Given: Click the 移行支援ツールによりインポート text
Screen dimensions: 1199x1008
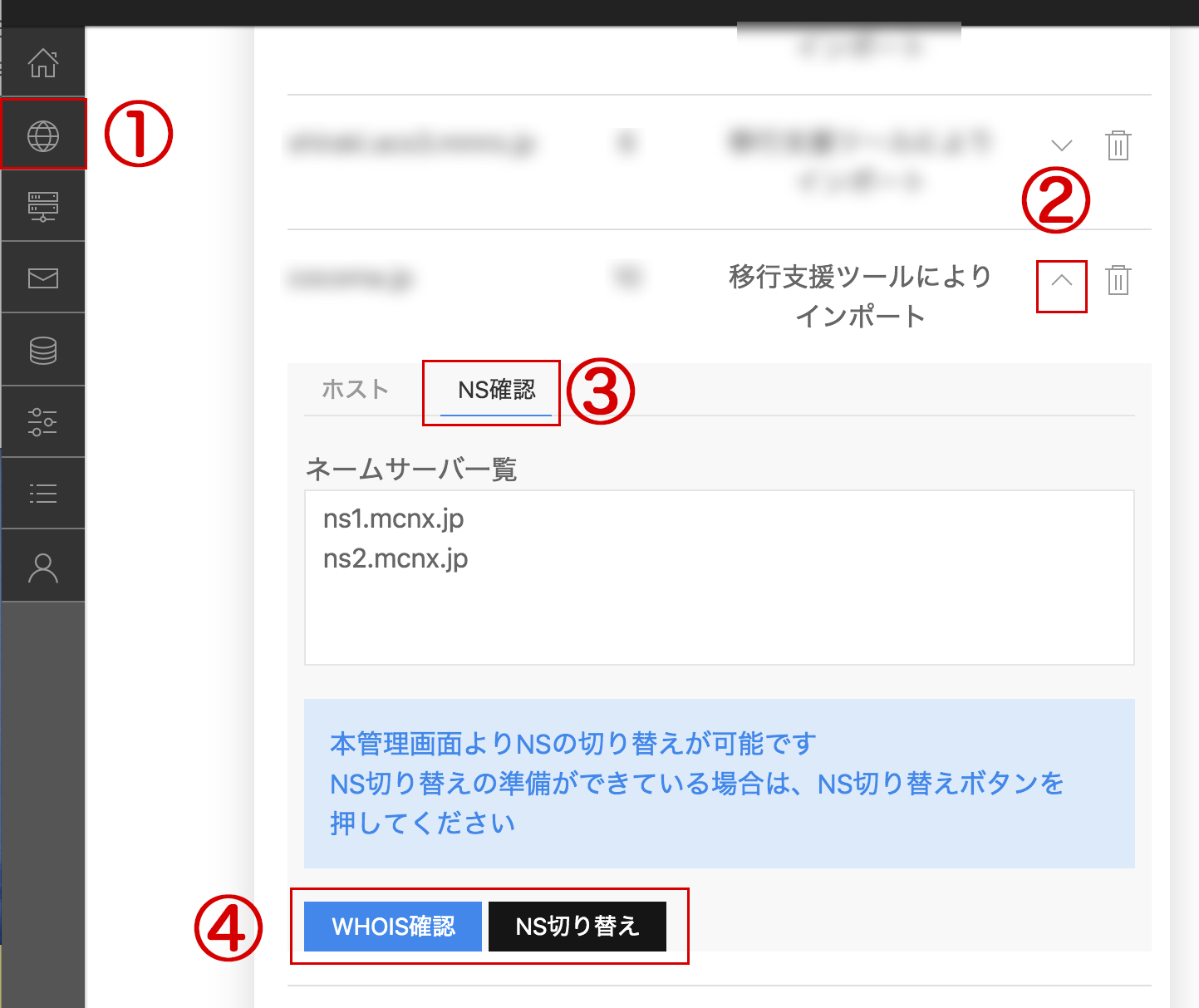Looking at the screenshot, I should point(861,296).
